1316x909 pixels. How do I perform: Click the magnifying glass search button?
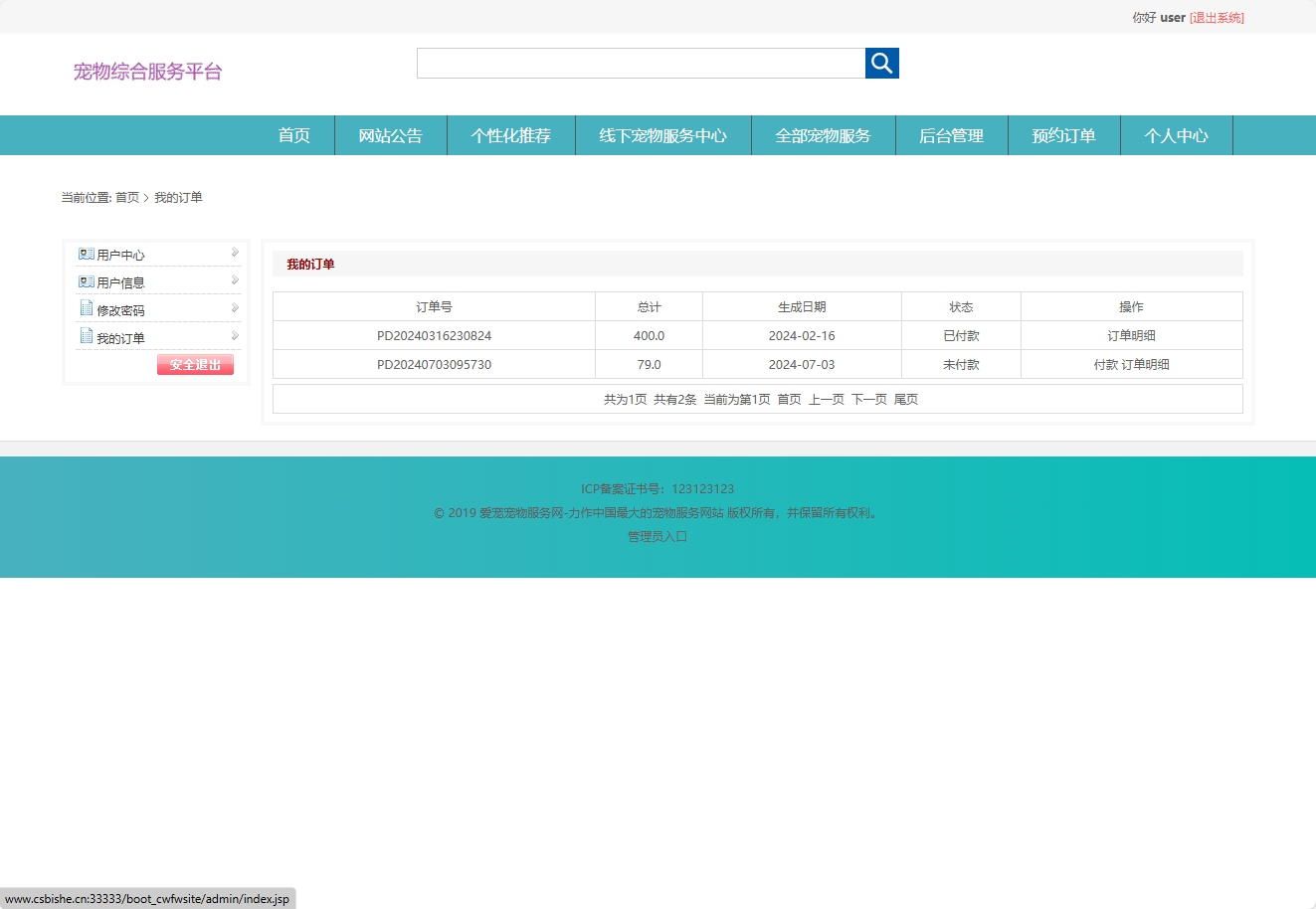[x=881, y=64]
